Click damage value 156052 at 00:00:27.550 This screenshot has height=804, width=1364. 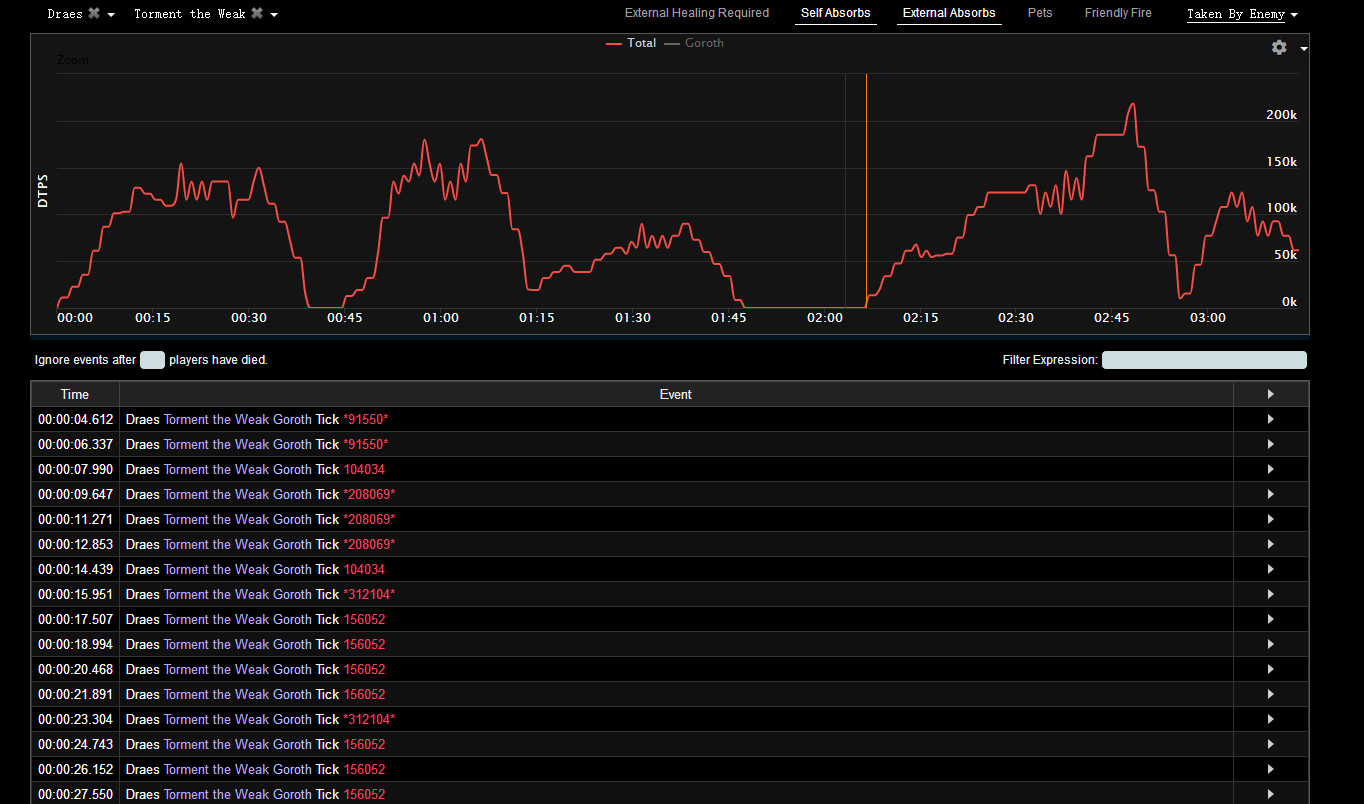click(x=364, y=794)
